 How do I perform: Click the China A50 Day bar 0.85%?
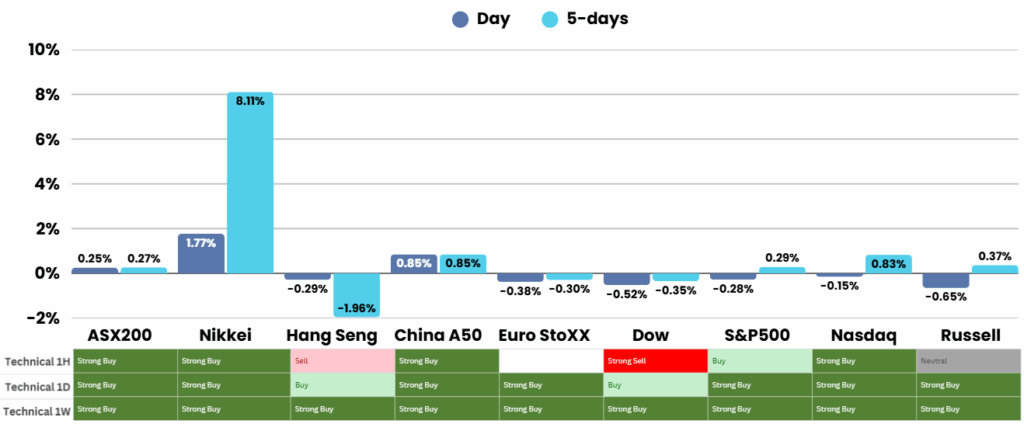[414, 264]
